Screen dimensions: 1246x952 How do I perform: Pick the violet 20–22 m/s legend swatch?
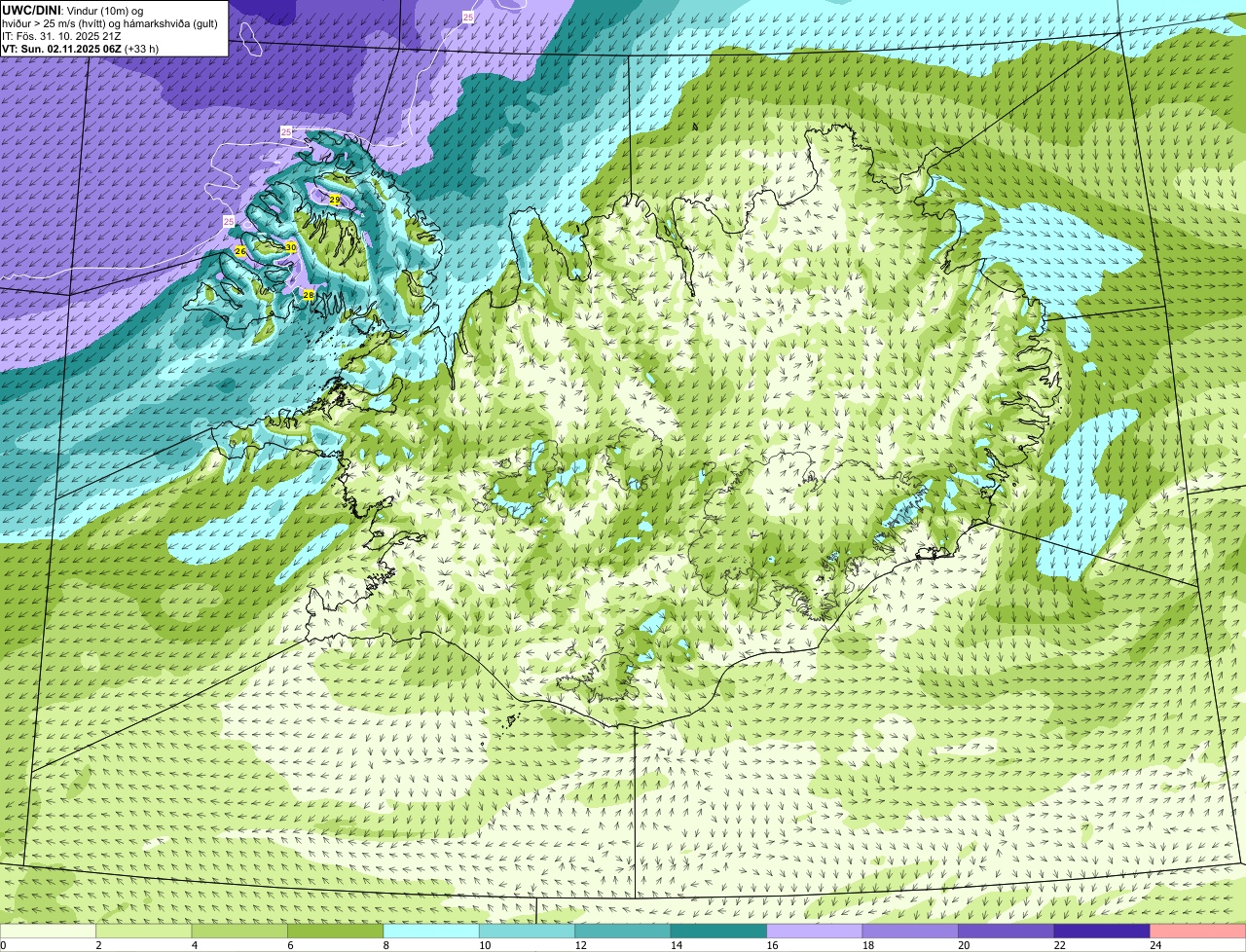[x=1007, y=931]
